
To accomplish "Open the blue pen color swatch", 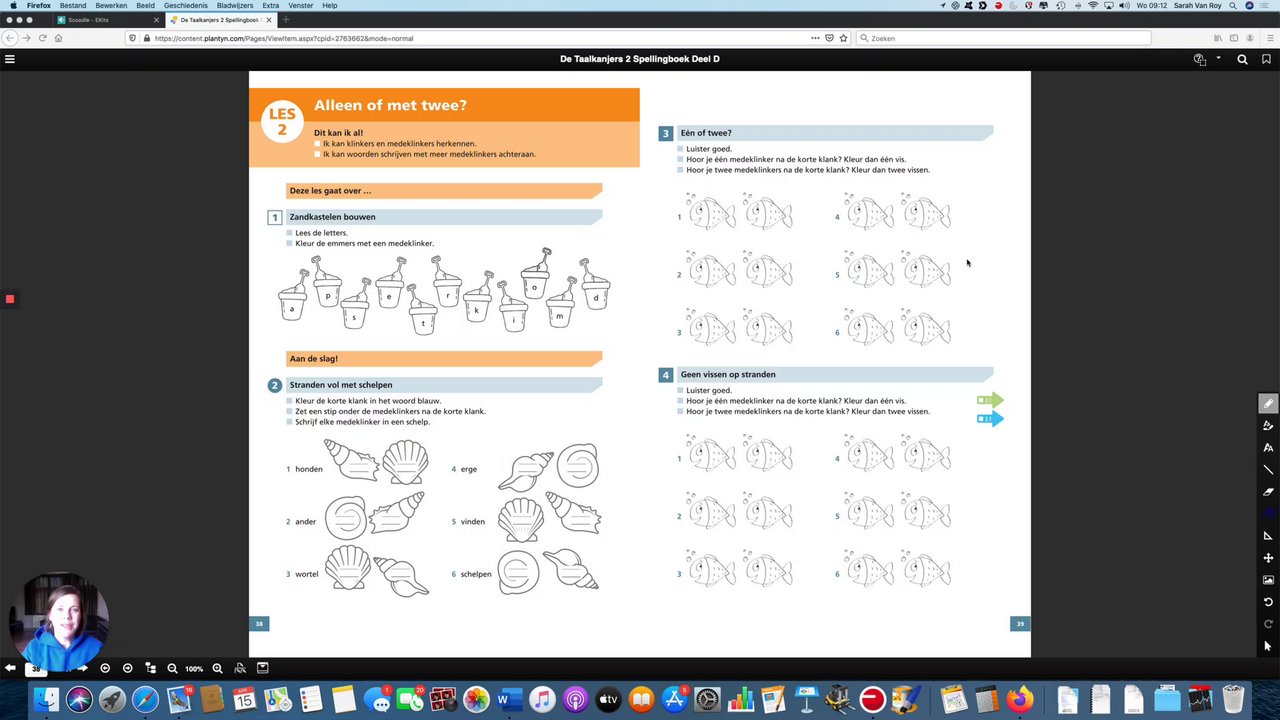I will click(1268, 514).
